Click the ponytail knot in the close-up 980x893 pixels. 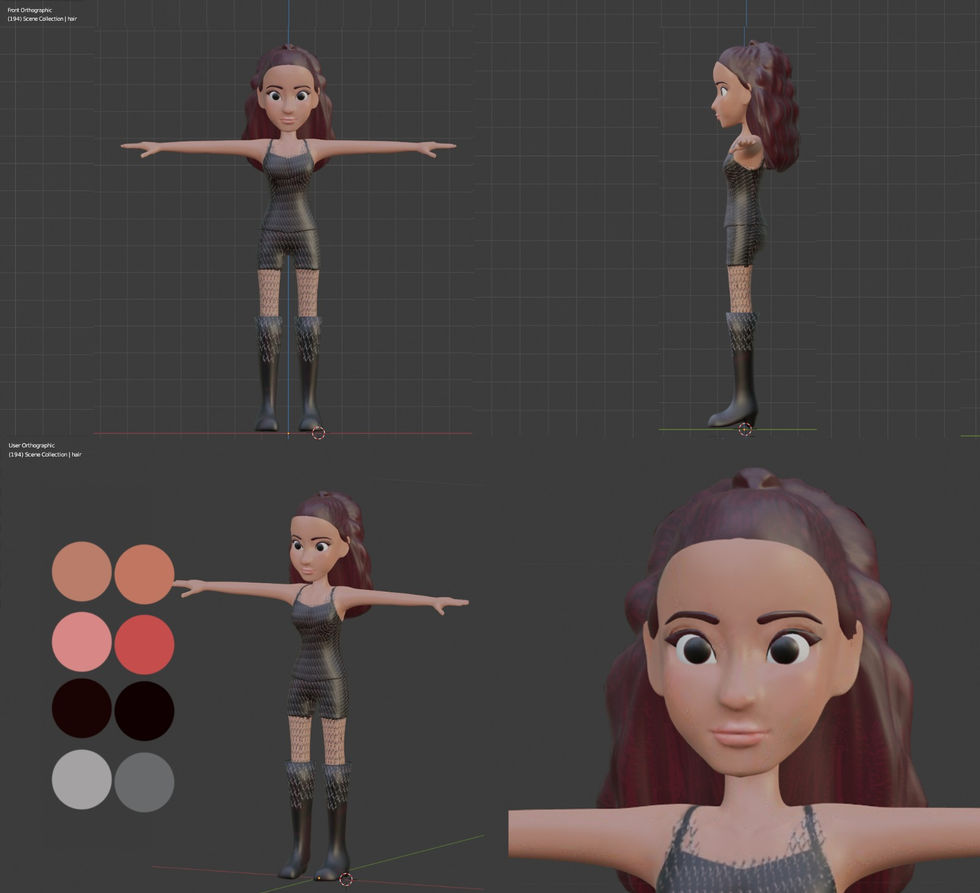coord(755,479)
